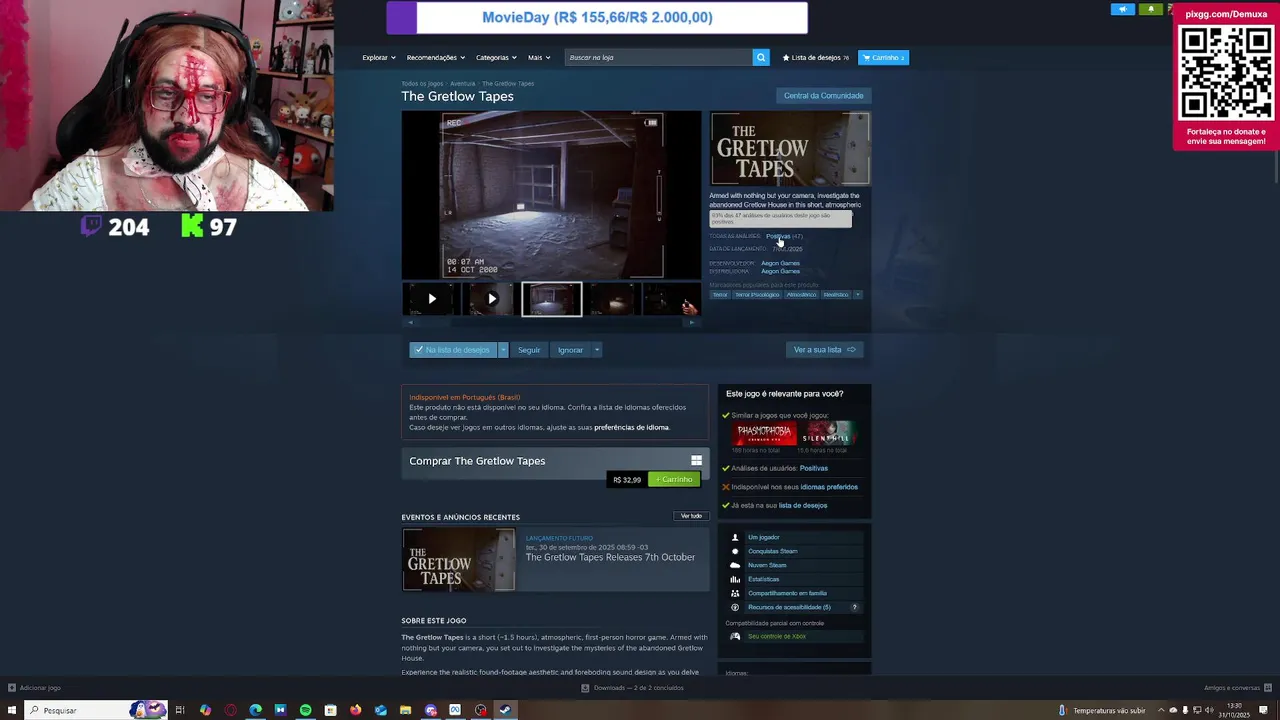Click Positivas link in relevance panel
1280x720 pixels.
point(813,468)
